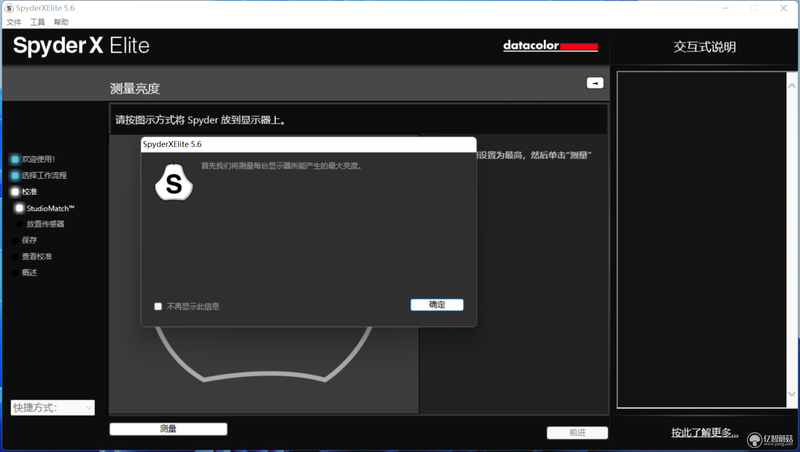The height and width of the screenshot is (452, 800).
Task: Click the arrow button beside 测量亮度
Action: pyautogui.click(x=595, y=83)
